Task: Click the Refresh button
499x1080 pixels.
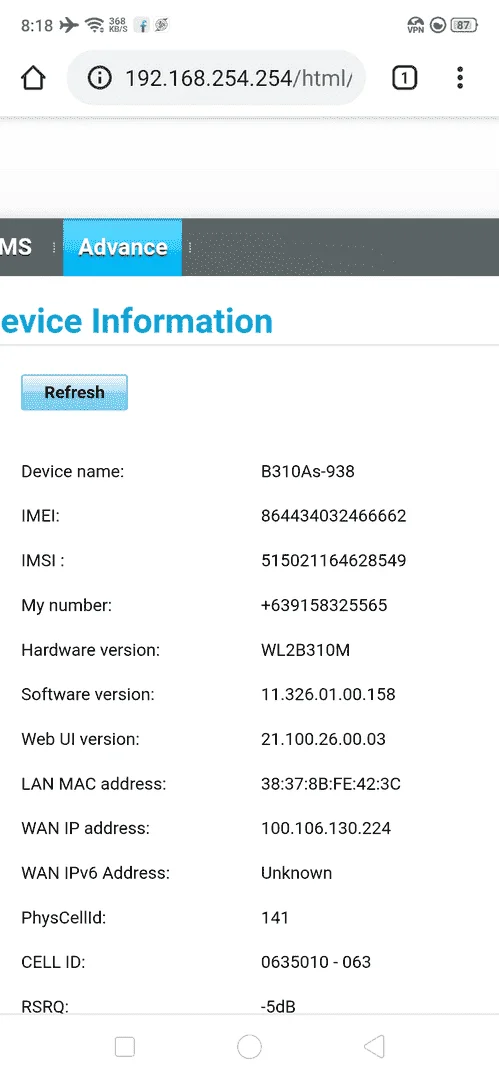Action: (x=74, y=393)
